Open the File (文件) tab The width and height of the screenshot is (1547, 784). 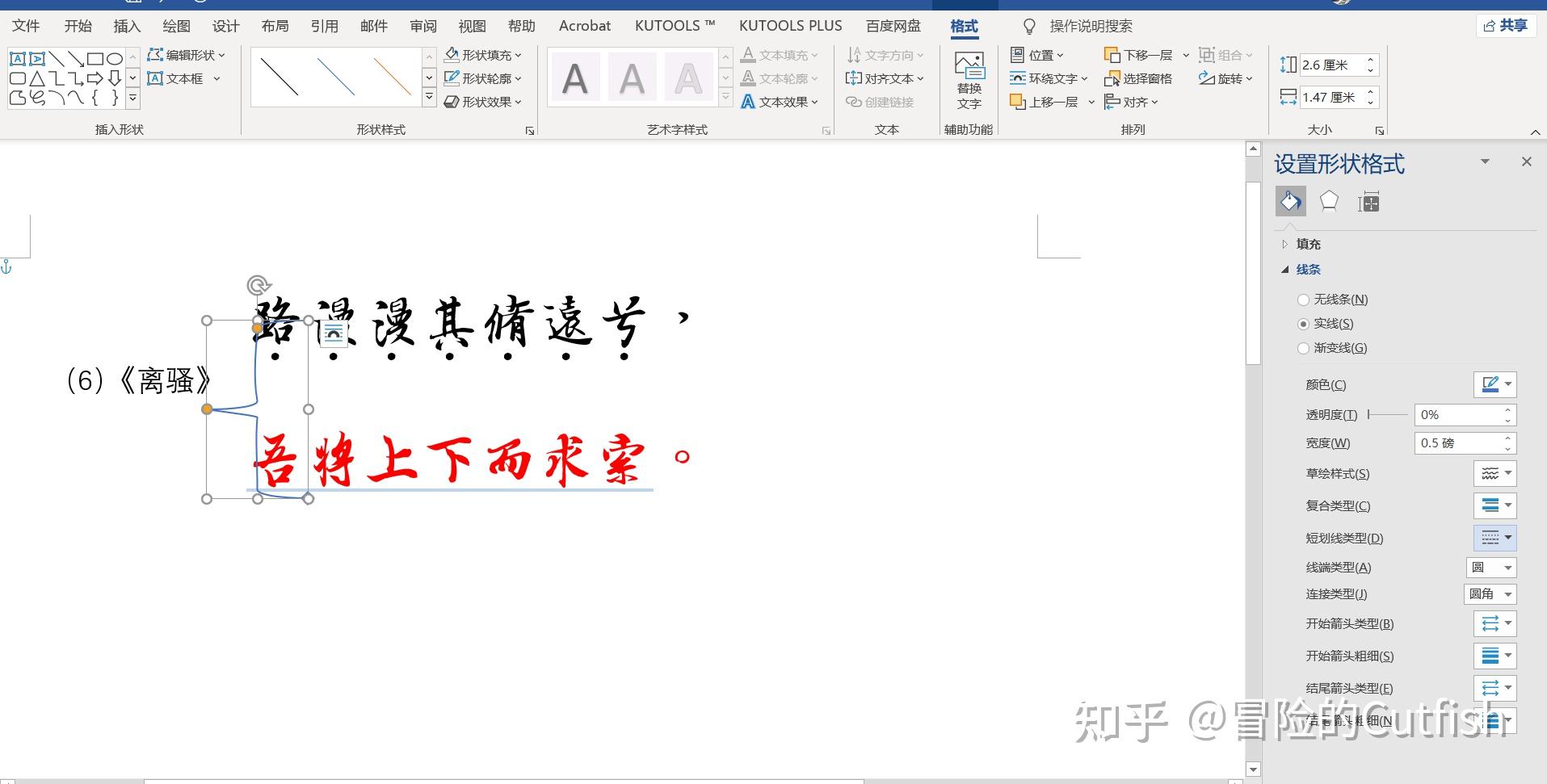click(26, 26)
